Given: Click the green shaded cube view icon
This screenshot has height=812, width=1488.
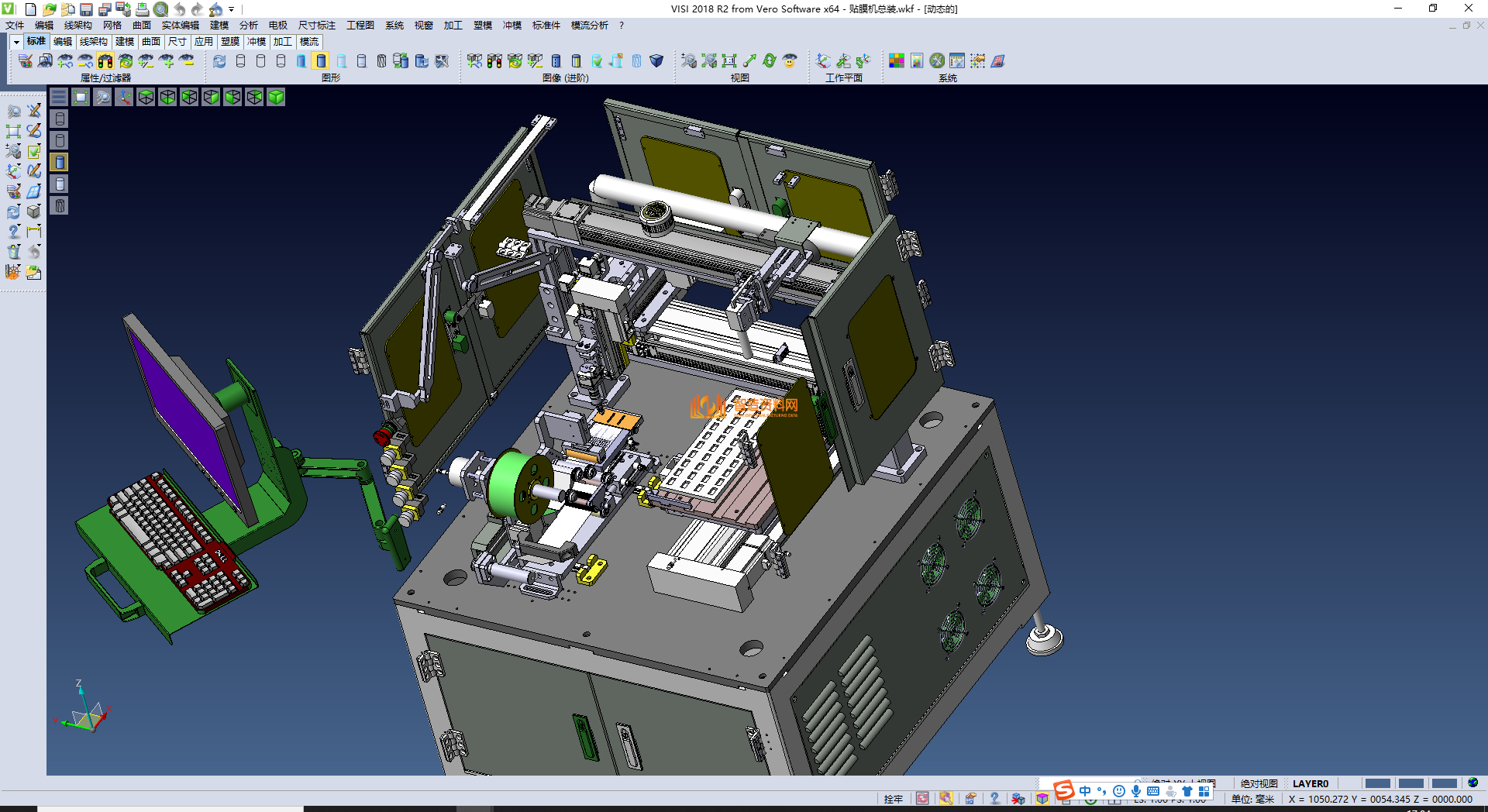Looking at the screenshot, I should [x=276, y=97].
